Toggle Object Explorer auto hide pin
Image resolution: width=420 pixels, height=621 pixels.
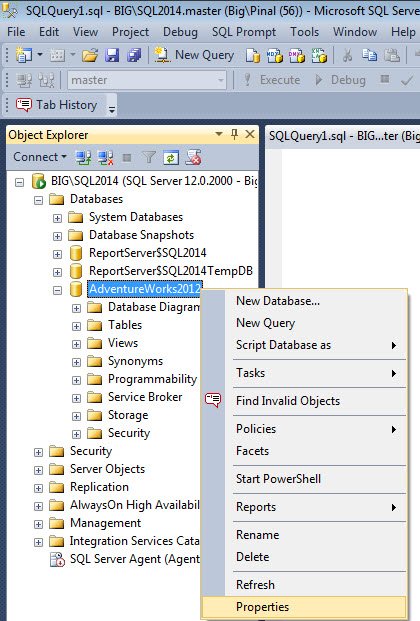[235, 134]
